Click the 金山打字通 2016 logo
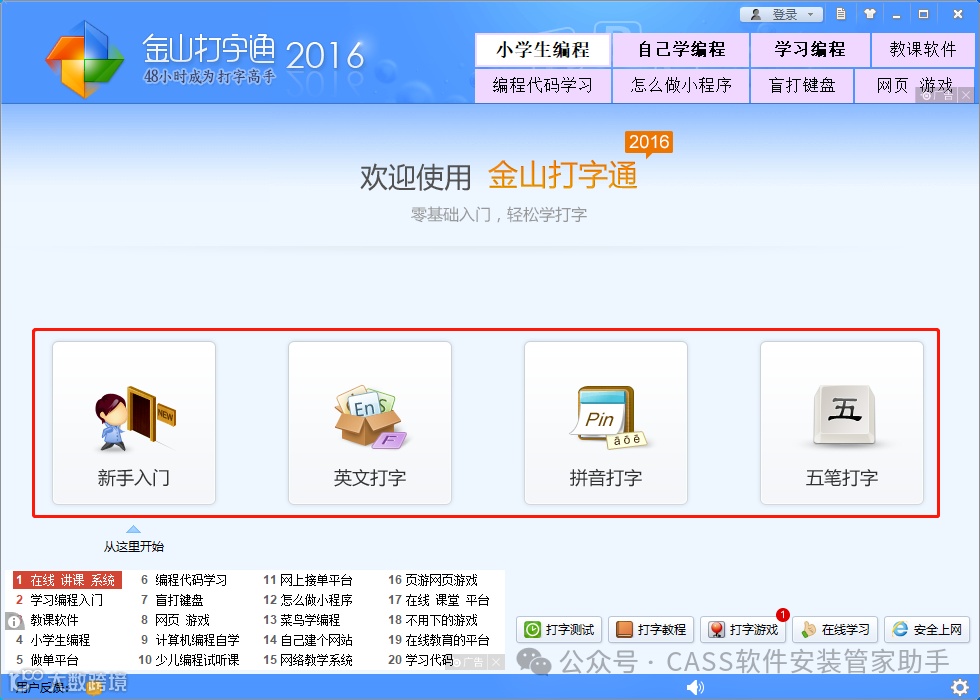 click(x=205, y=59)
